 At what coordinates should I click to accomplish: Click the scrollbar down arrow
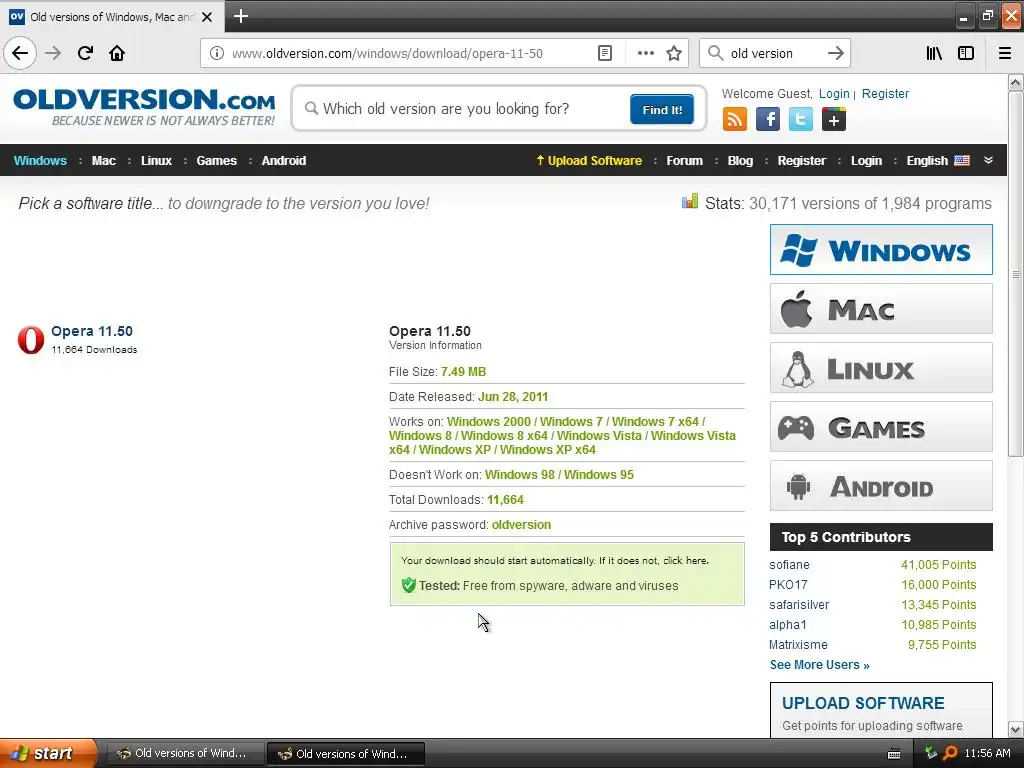click(1016, 729)
